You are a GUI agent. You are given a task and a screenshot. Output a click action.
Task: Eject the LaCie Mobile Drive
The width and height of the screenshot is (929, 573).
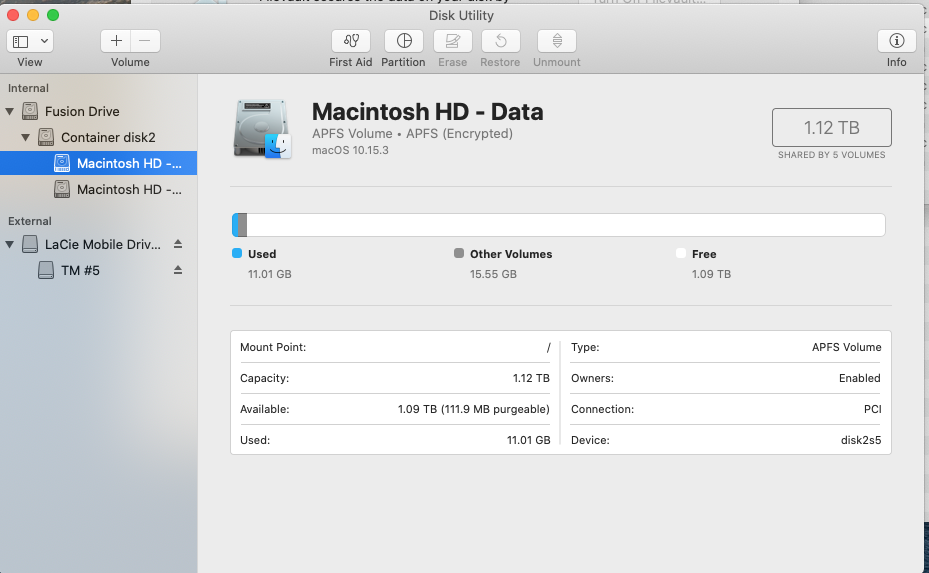[178, 244]
